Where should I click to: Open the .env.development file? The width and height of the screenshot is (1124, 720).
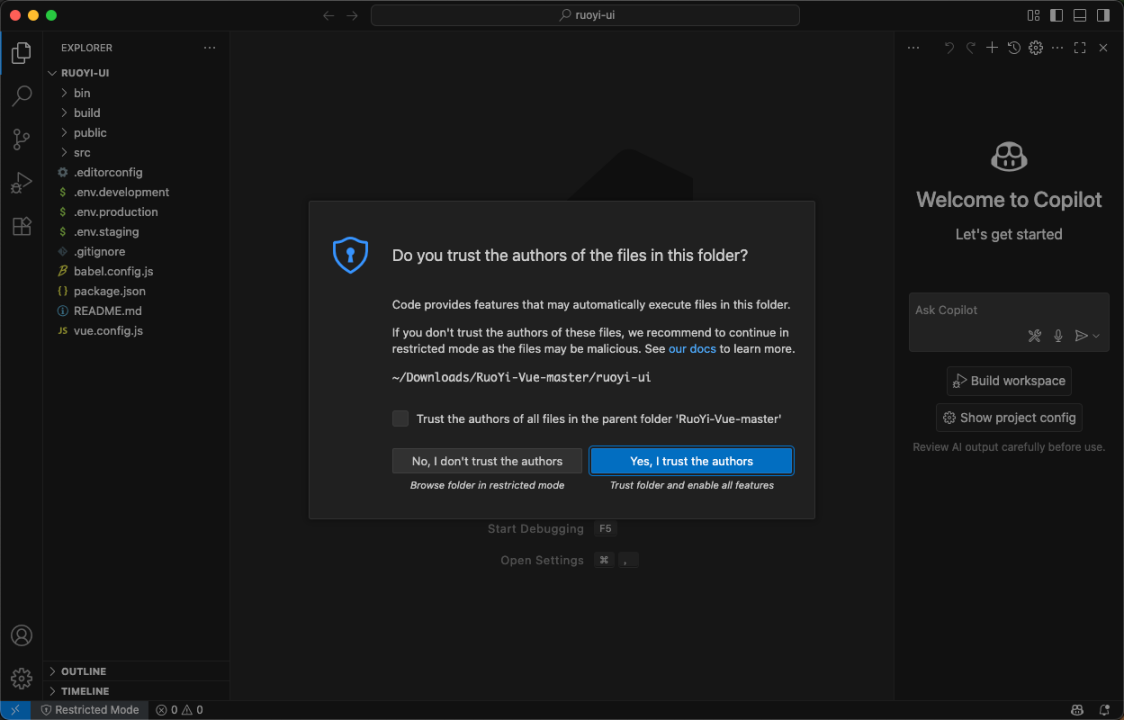(x=136, y=192)
